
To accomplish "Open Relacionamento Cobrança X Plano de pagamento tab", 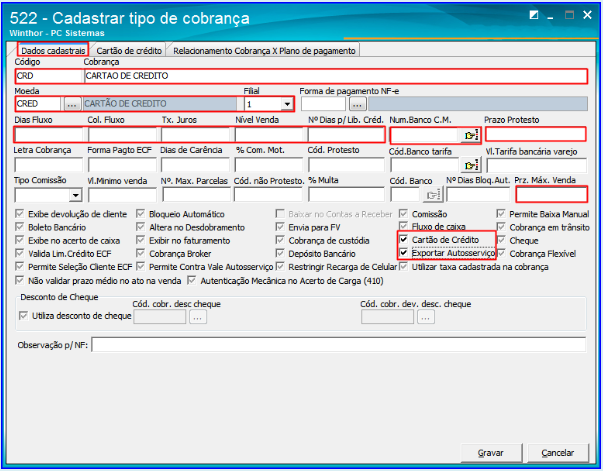I will [x=264, y=50].
